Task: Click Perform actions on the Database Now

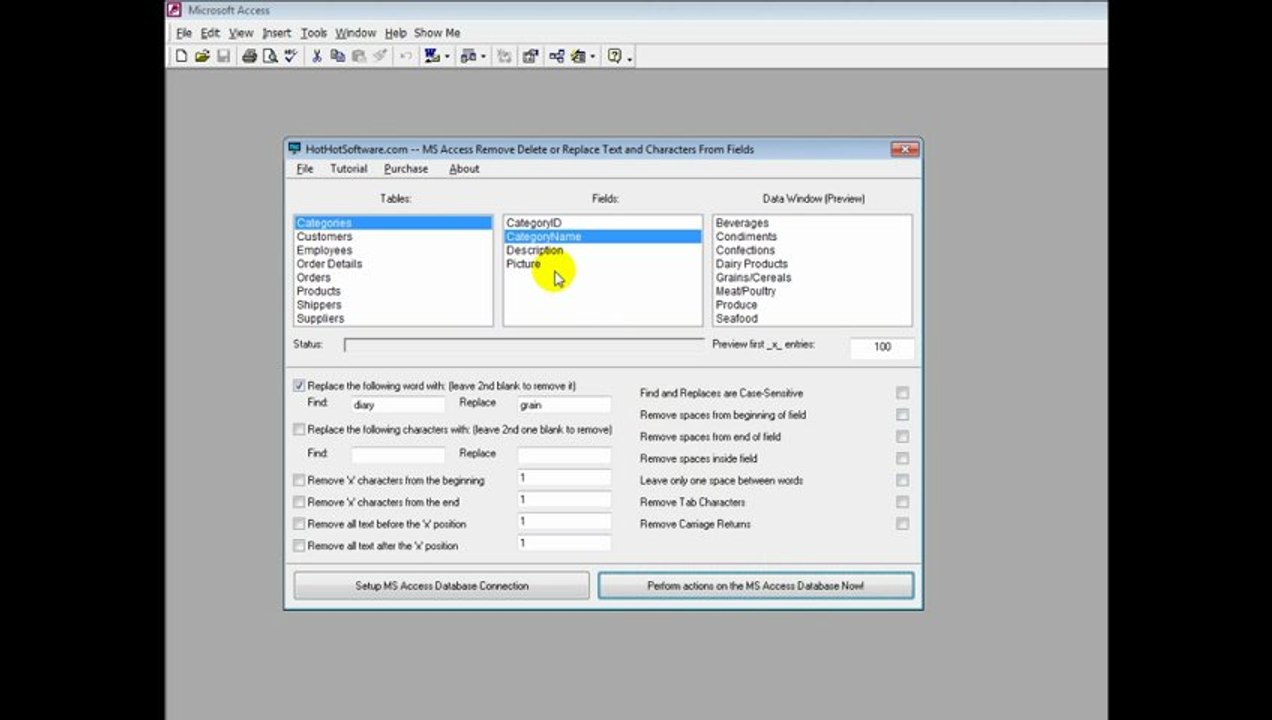Action: [756, 586]
